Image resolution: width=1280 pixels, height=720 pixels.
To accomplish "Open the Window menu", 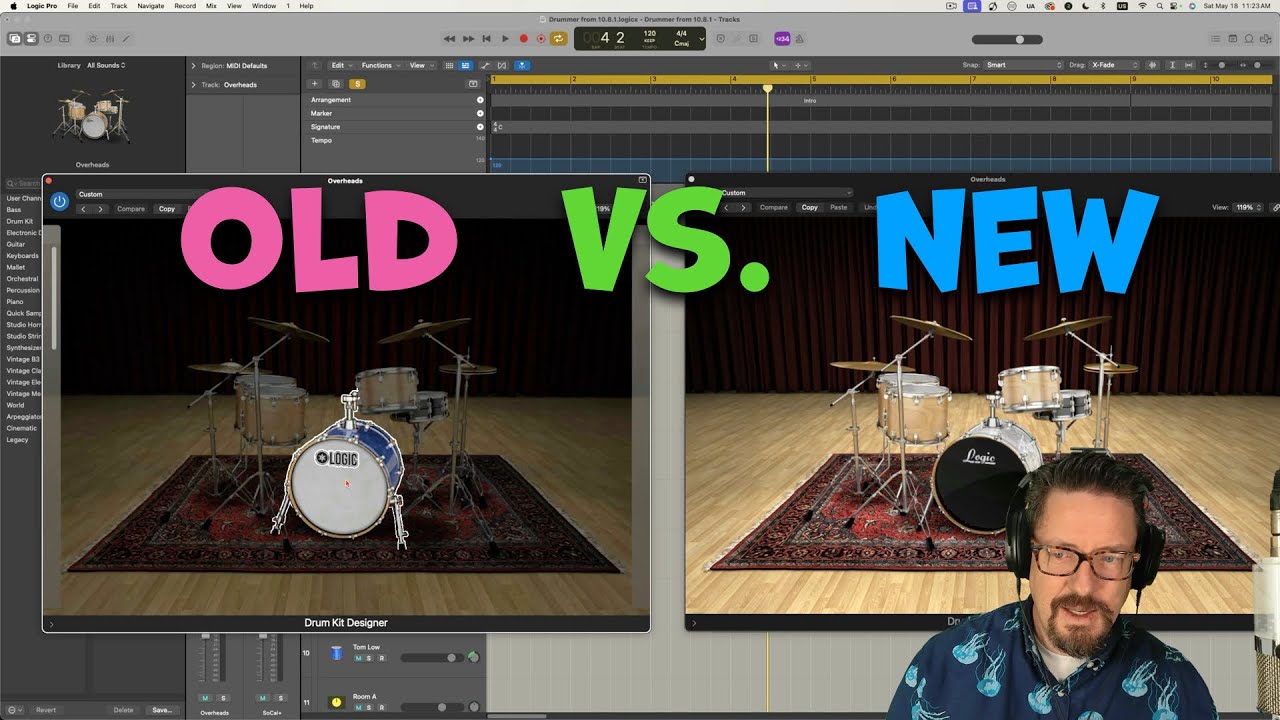I will [264, 6].
